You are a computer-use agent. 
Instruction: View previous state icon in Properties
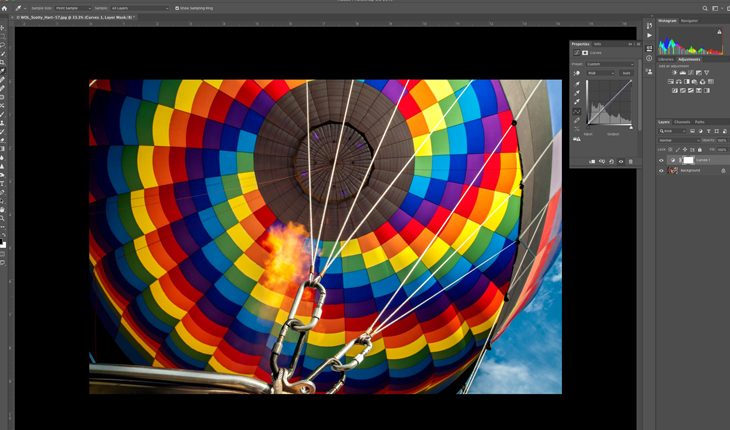[602, 161]
